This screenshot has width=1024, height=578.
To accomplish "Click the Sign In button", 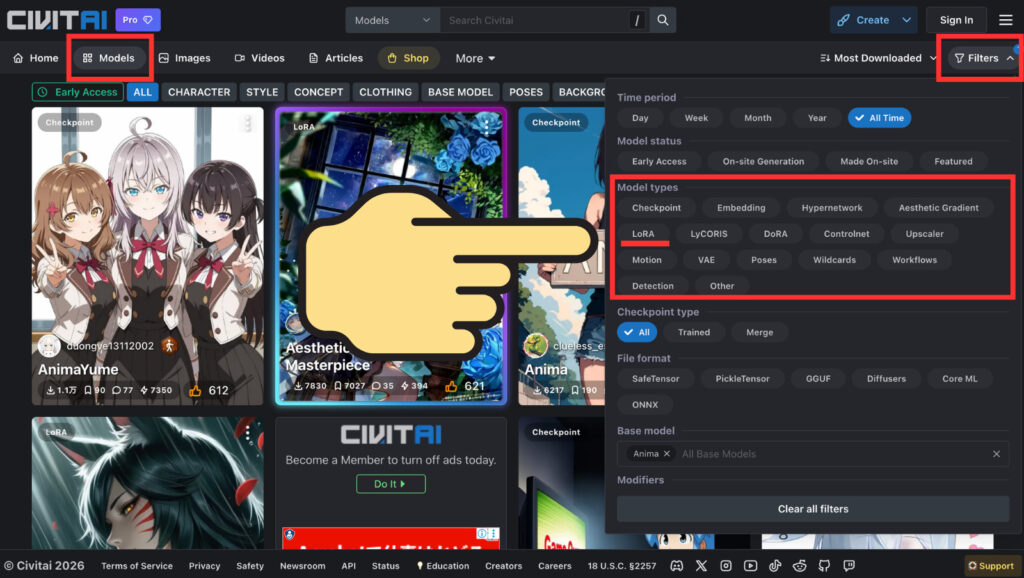I will 956,20.
